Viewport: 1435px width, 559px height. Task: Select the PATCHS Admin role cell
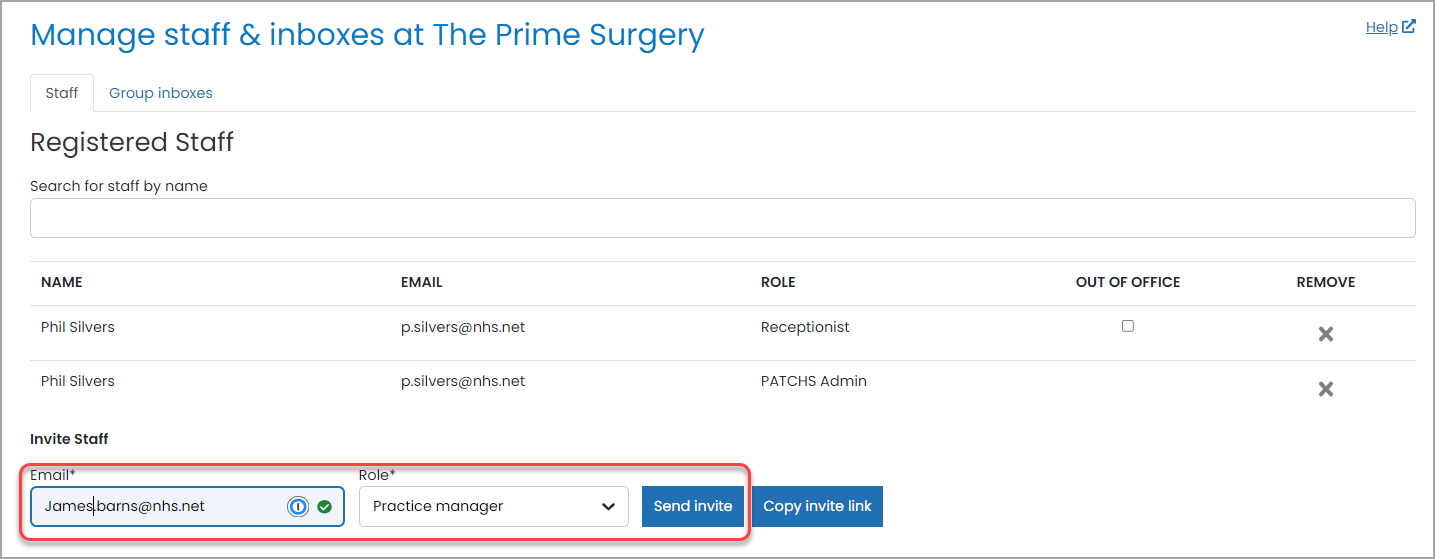(x=814, y=381)
